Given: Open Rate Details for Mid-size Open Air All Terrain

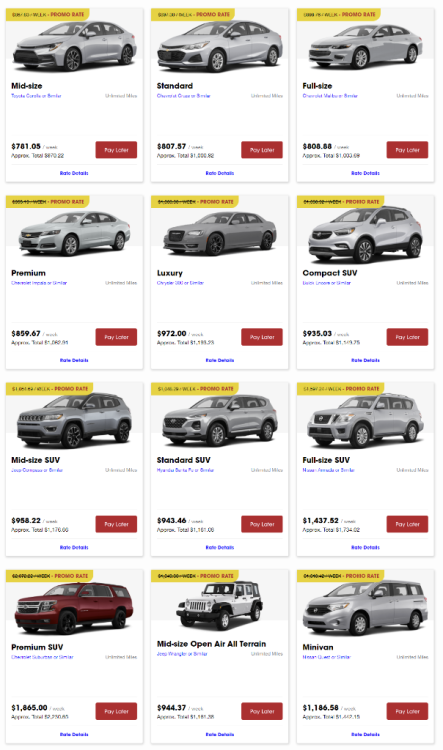Looking at the screenshot, I should point(220,734).
